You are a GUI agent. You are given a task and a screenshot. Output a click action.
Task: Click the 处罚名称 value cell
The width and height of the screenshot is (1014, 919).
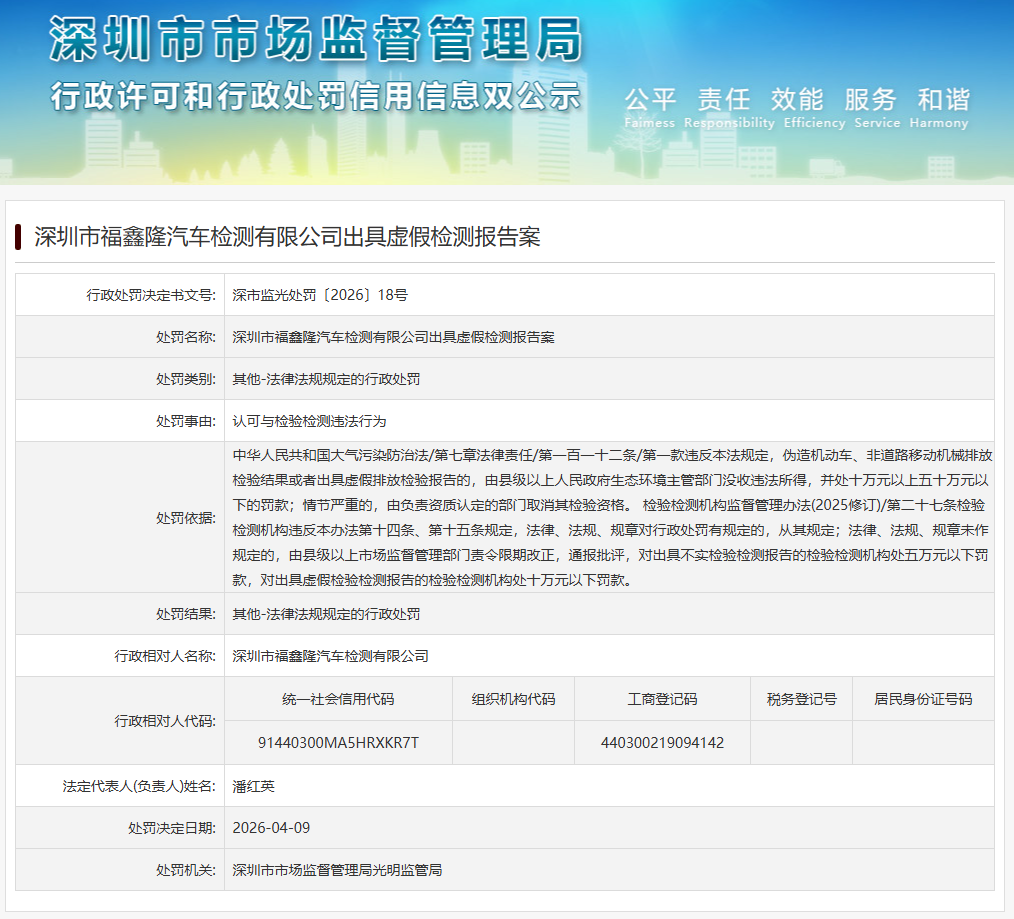tap(393, 337)
